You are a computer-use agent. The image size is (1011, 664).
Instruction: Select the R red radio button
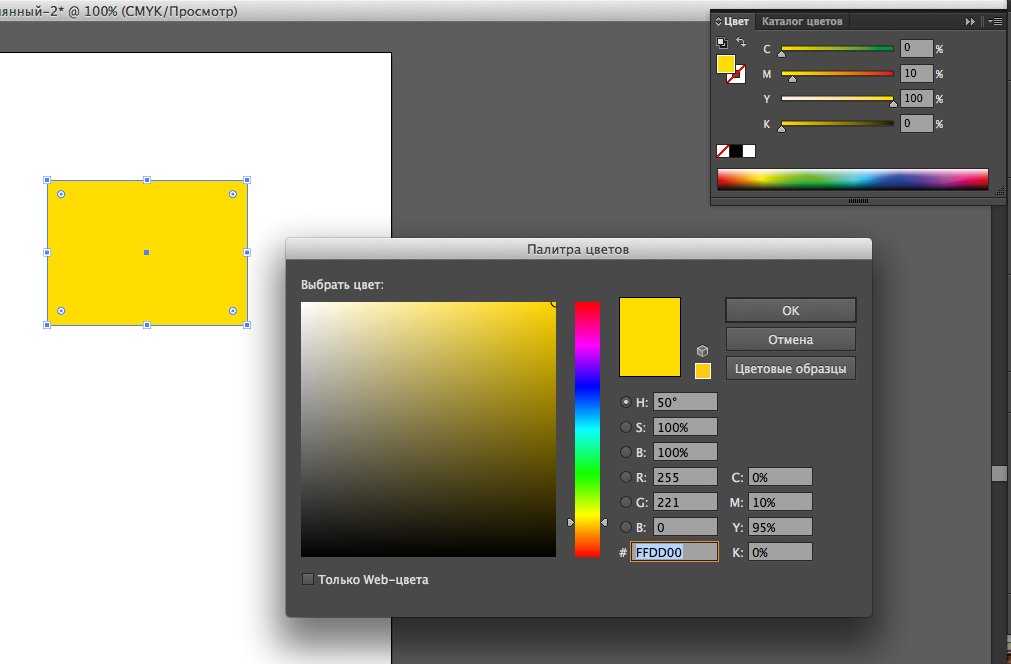pyautogui.click(x=625, y=477)
